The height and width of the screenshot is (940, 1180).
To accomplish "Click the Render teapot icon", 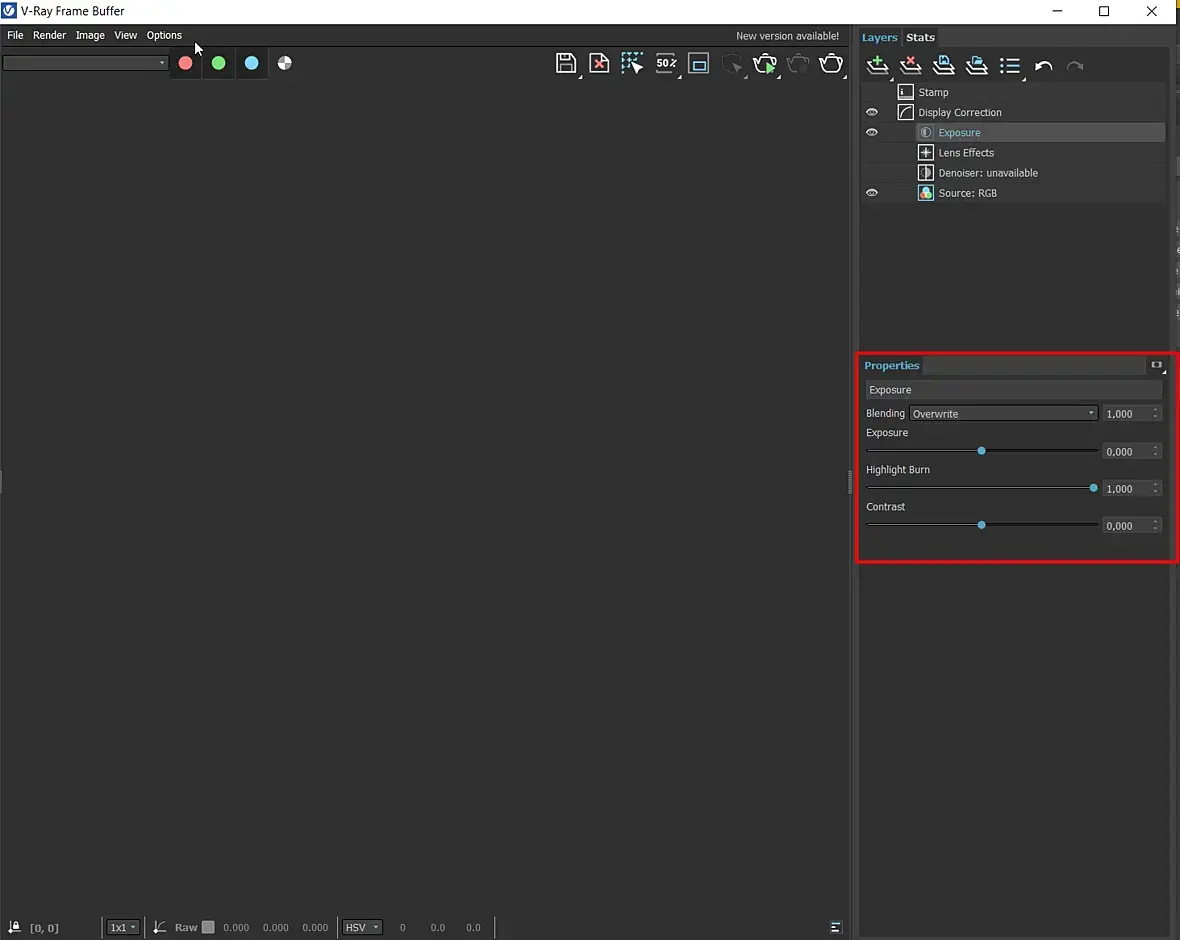I will point(832,63).
